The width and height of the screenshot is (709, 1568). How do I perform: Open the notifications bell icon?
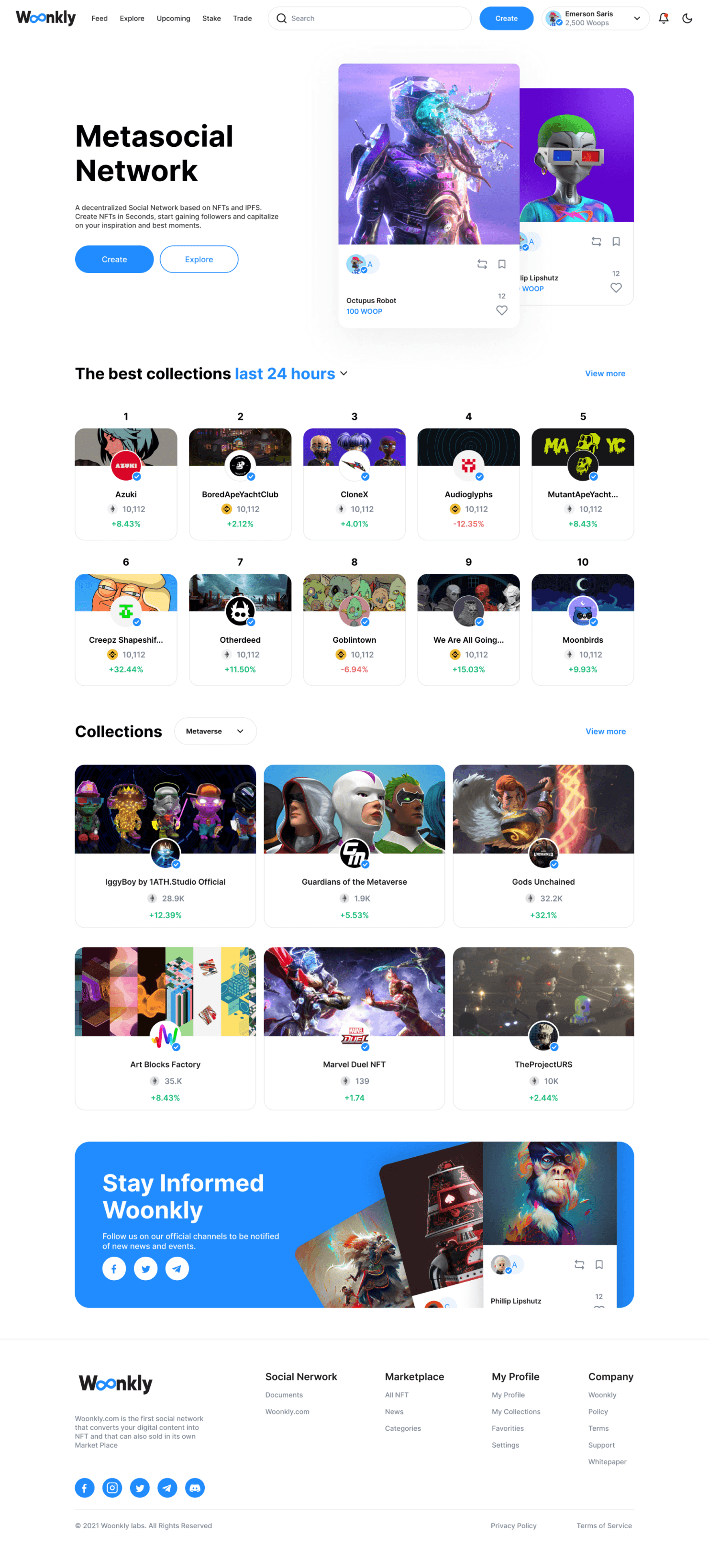(664, 18)
